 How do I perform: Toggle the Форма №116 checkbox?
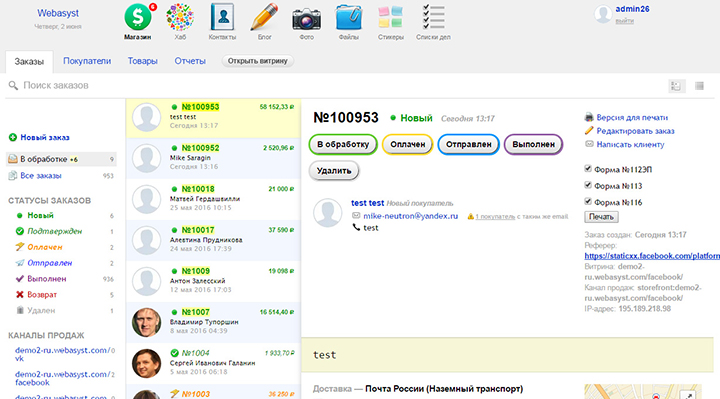(588, 201)
